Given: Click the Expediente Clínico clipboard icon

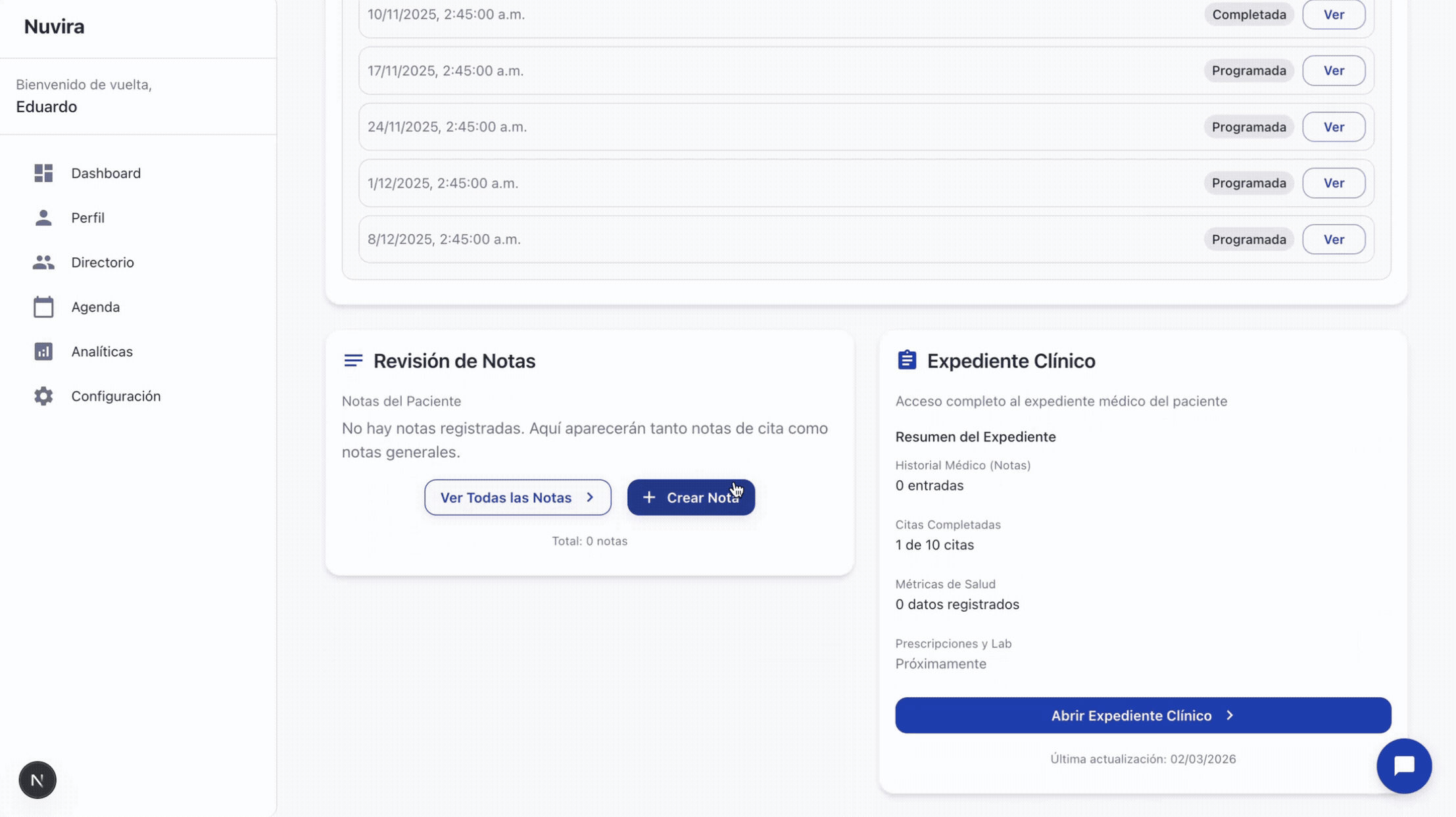Looking at the screenshot, I should pos(906,360).
